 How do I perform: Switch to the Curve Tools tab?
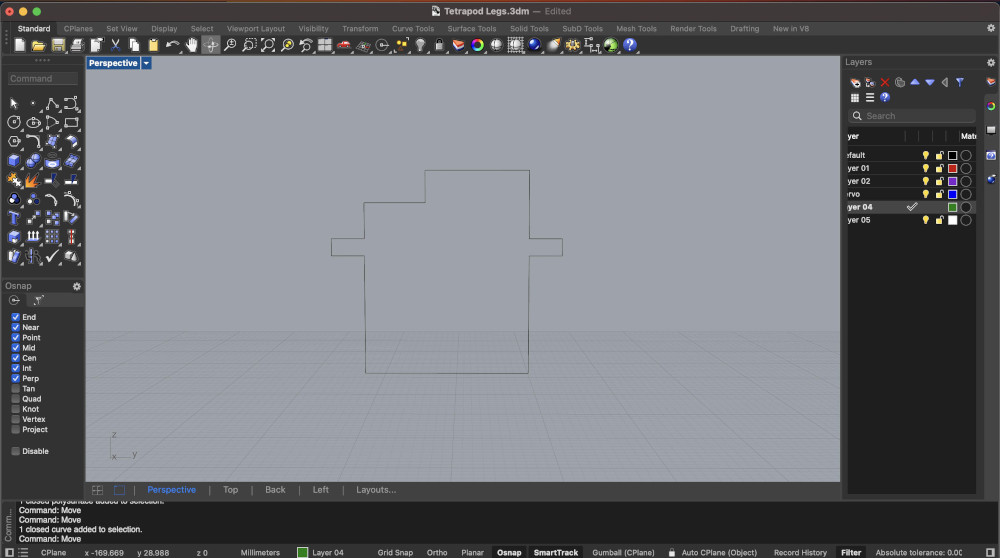coord(413,29)
